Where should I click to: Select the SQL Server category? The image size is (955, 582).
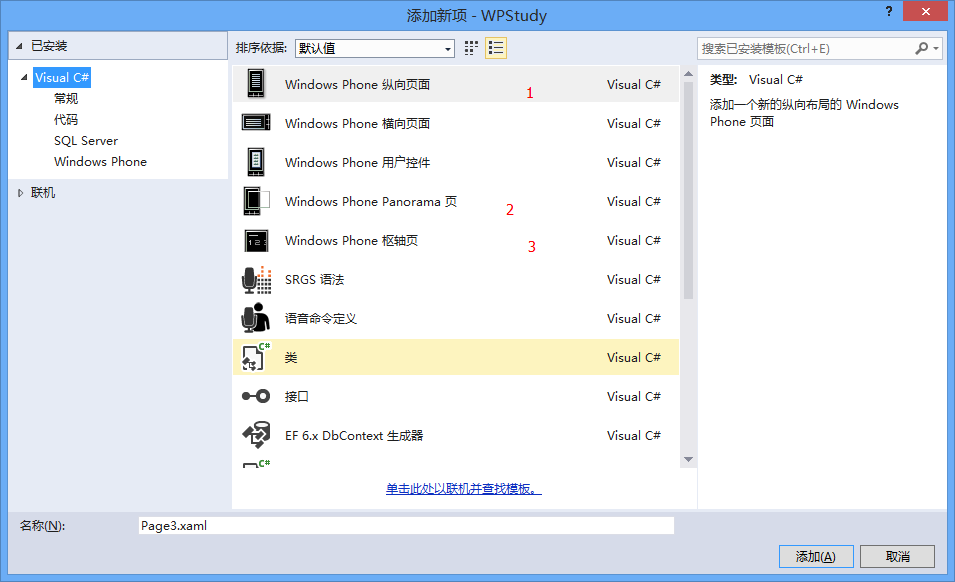click(86, 141)
